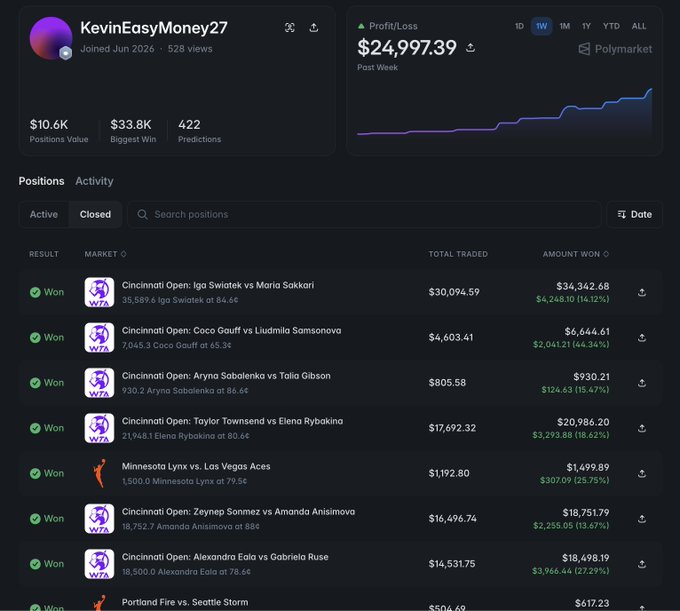
Task: Open Coco Gauff vs Liudmila Samsonova market
Action: 231,330
